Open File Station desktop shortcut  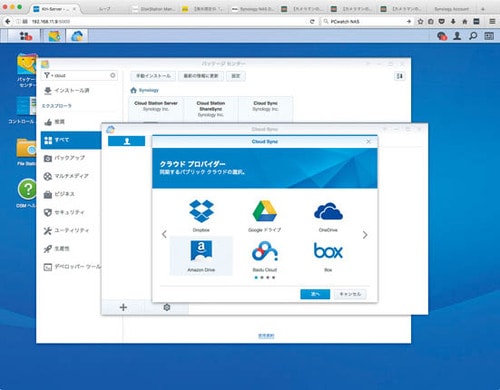tap(26, 152)
